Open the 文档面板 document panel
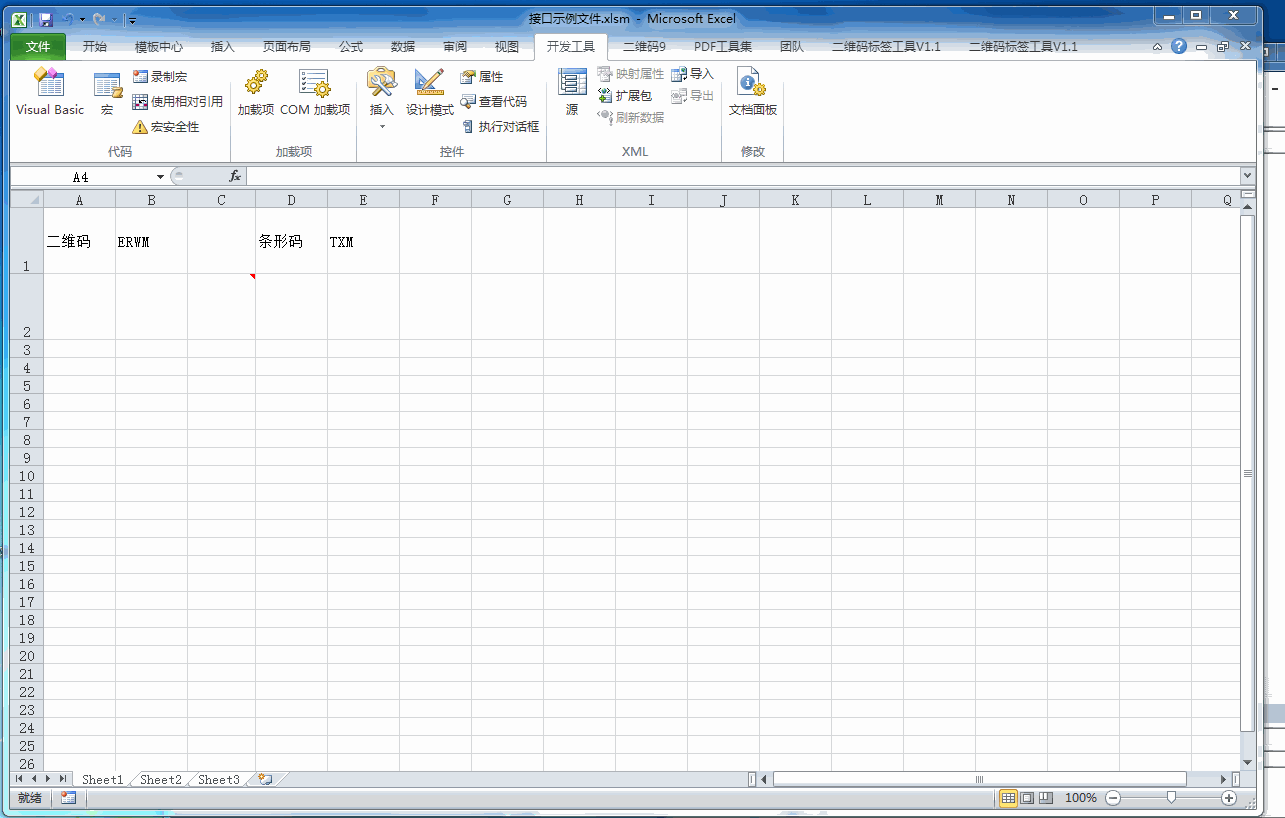 coord(753,92)
